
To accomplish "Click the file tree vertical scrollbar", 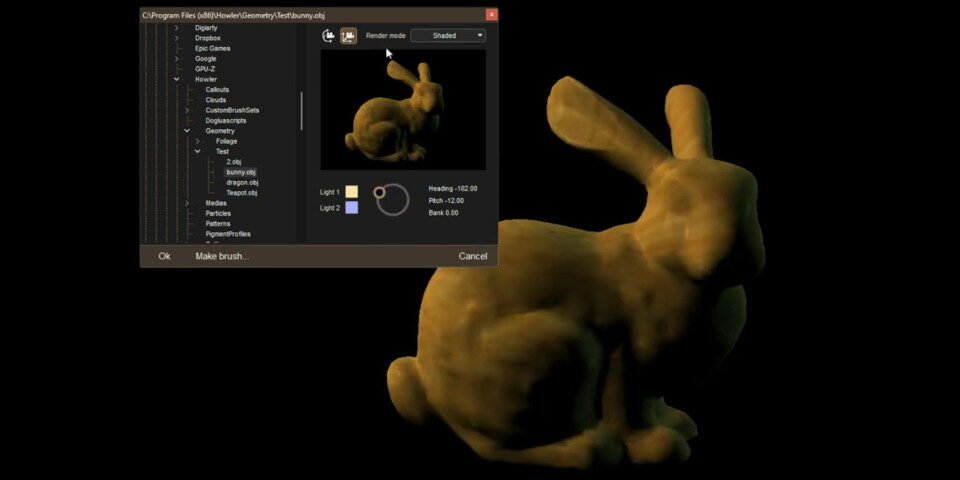I will click(301, 110).
